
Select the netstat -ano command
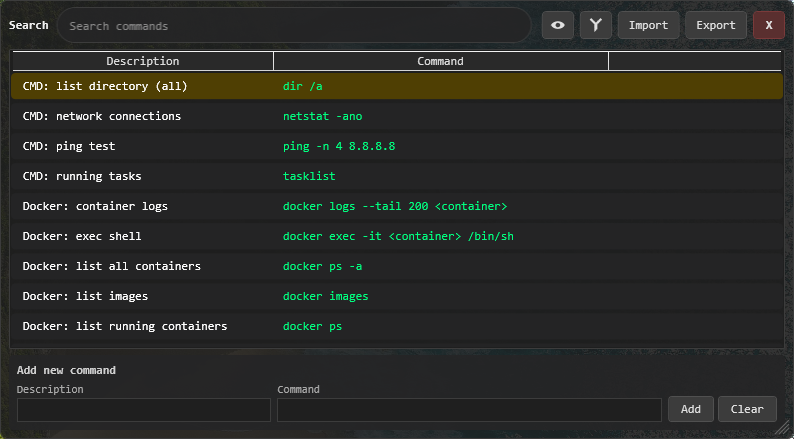pos(322,117)
